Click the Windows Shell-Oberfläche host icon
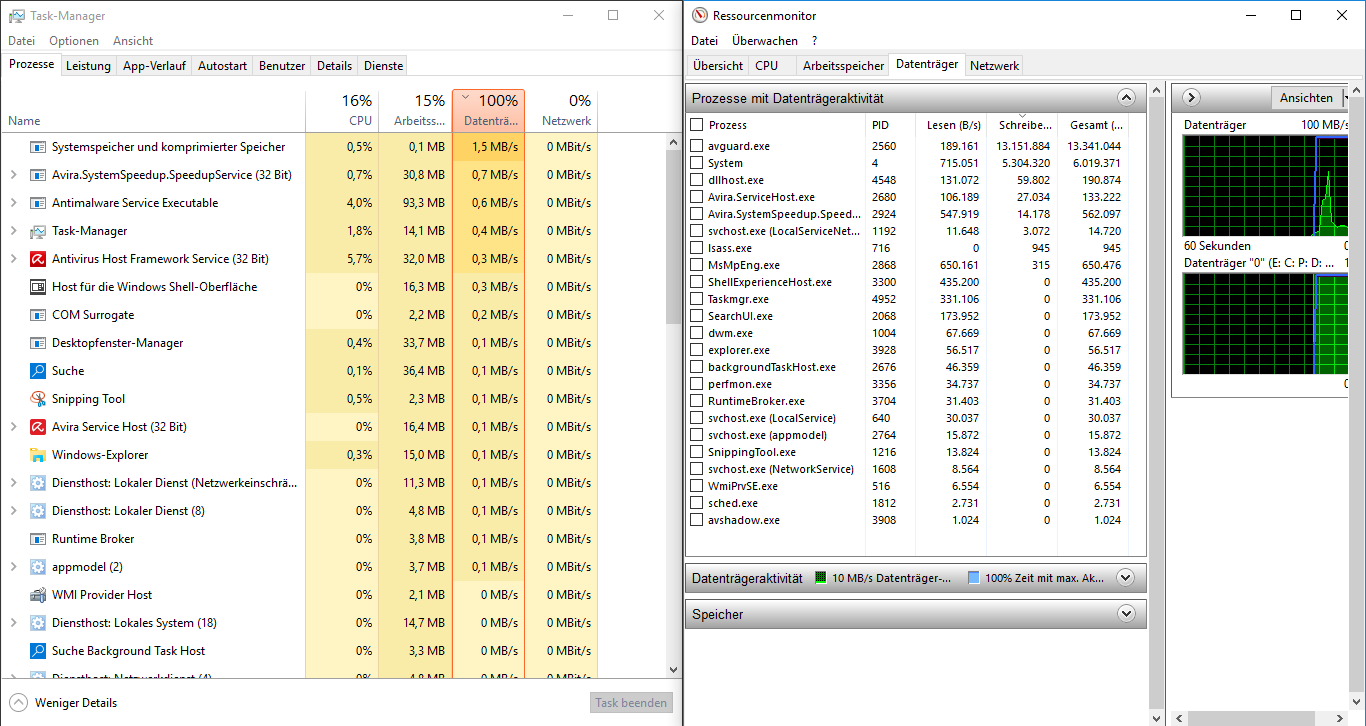1366x726 pixels. 38,287
